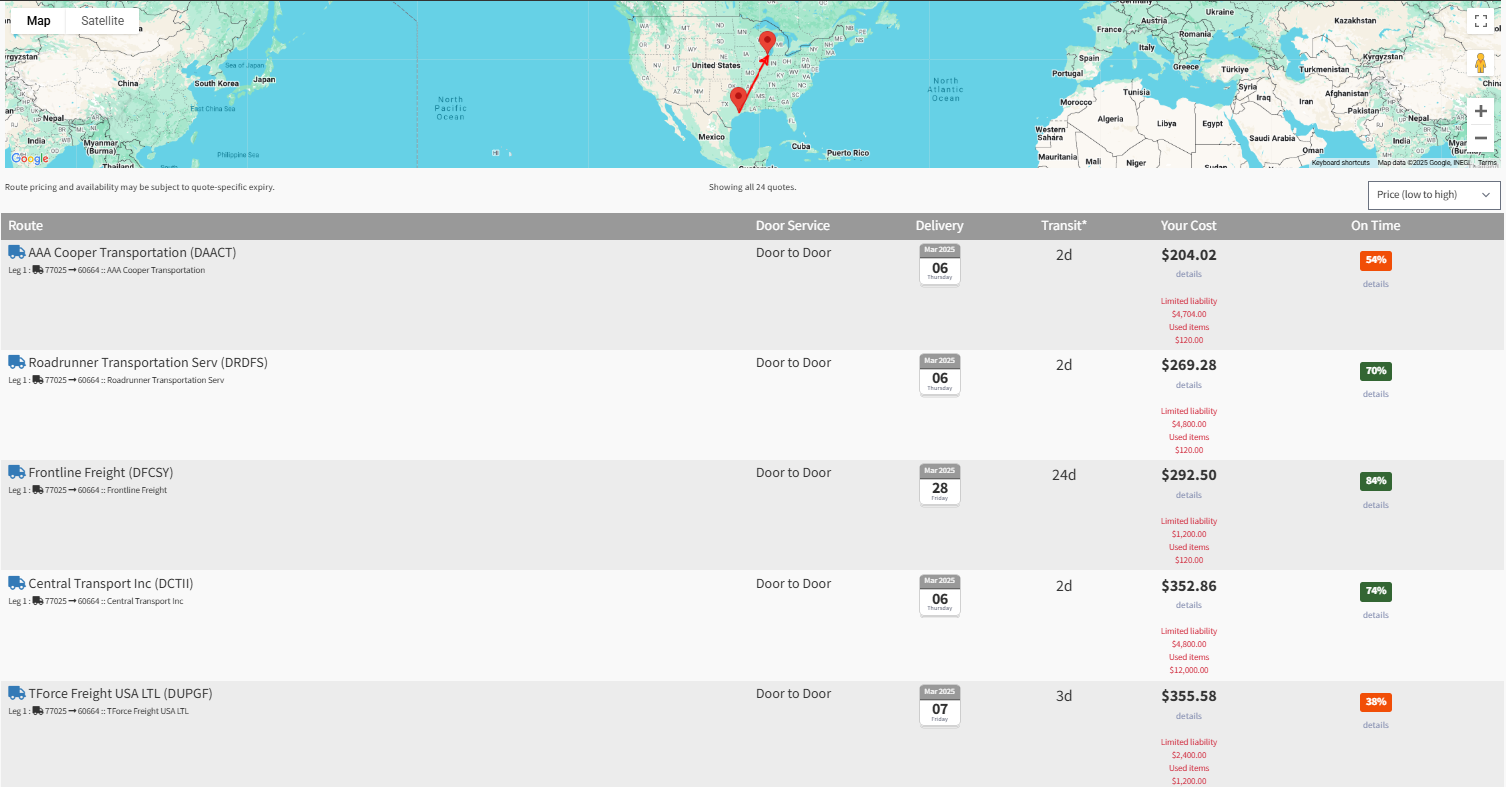Click Mar 28 calendar for Frontline Freight
Screen dimensions: 1506x787
coord(940,484)
